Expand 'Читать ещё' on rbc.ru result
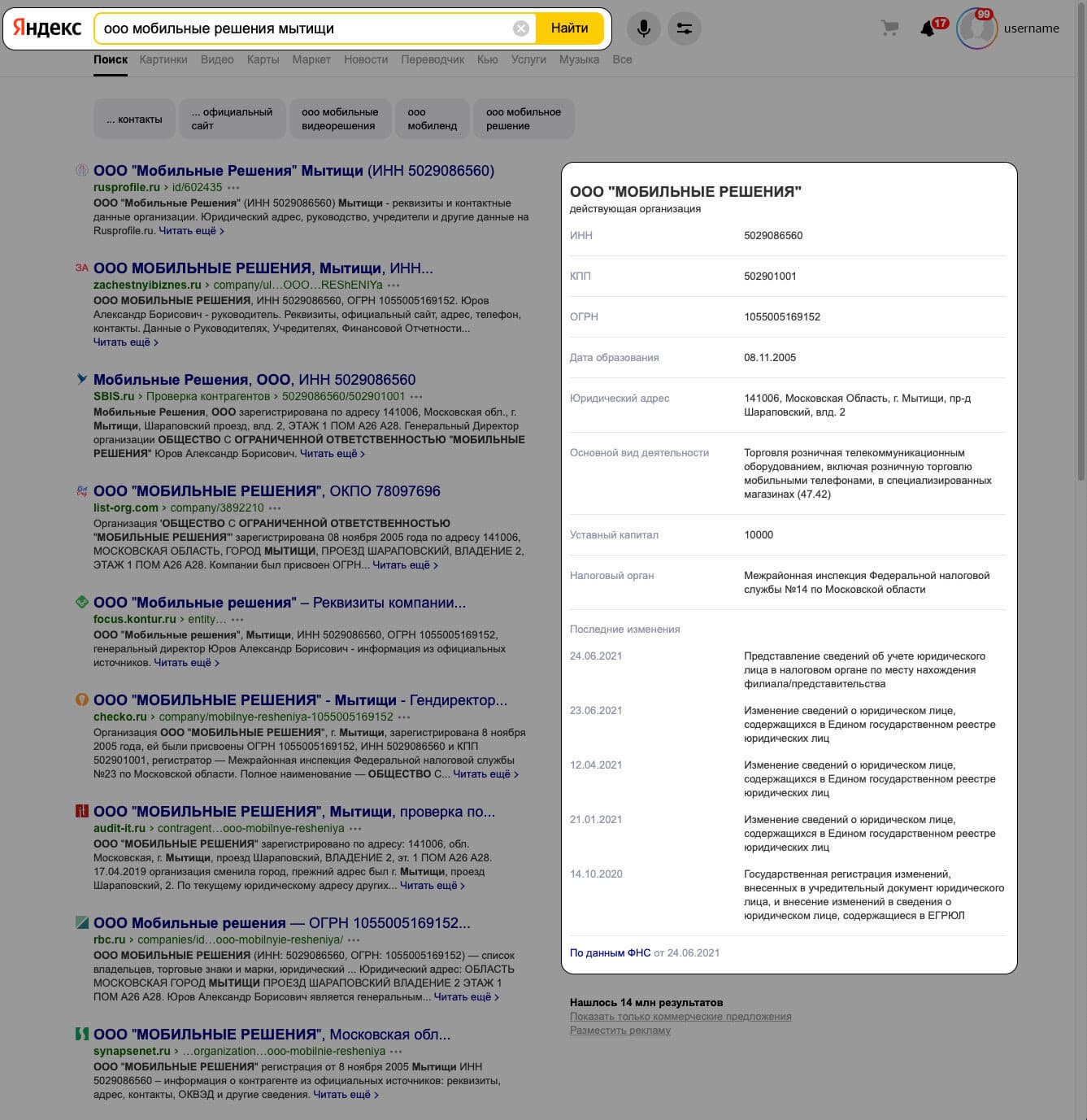Viewport: 1087px width, 1120px height. (466, 997)
